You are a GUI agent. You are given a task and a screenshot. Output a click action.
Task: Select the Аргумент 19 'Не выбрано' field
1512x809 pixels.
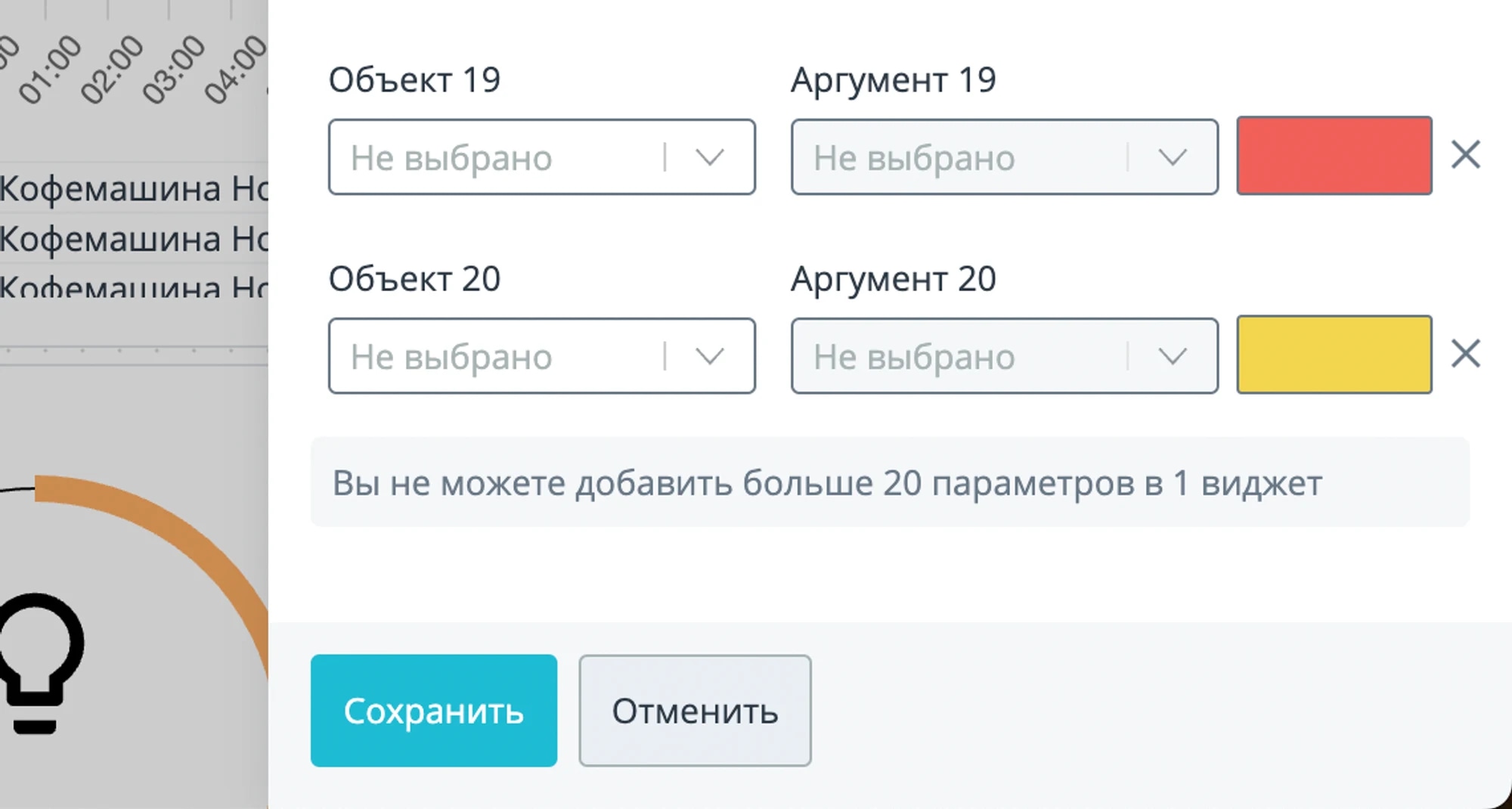(x=1004, y=157)
